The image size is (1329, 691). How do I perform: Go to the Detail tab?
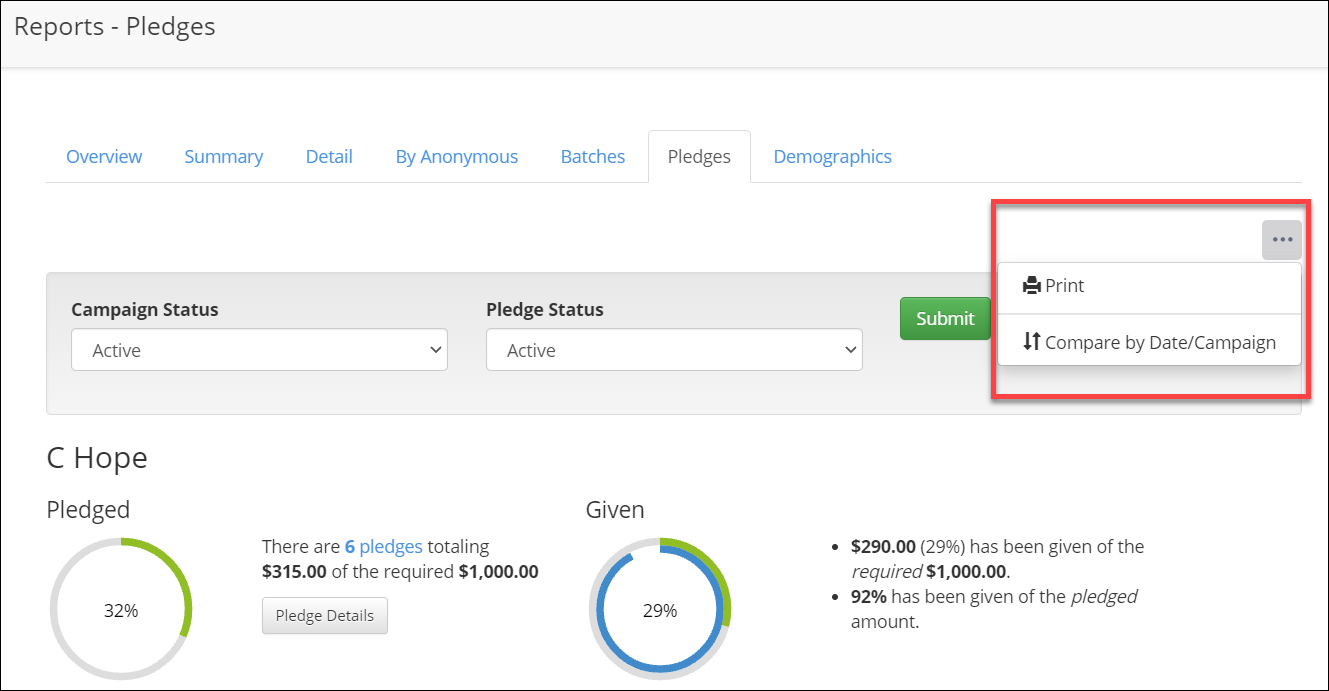[329, 157]
